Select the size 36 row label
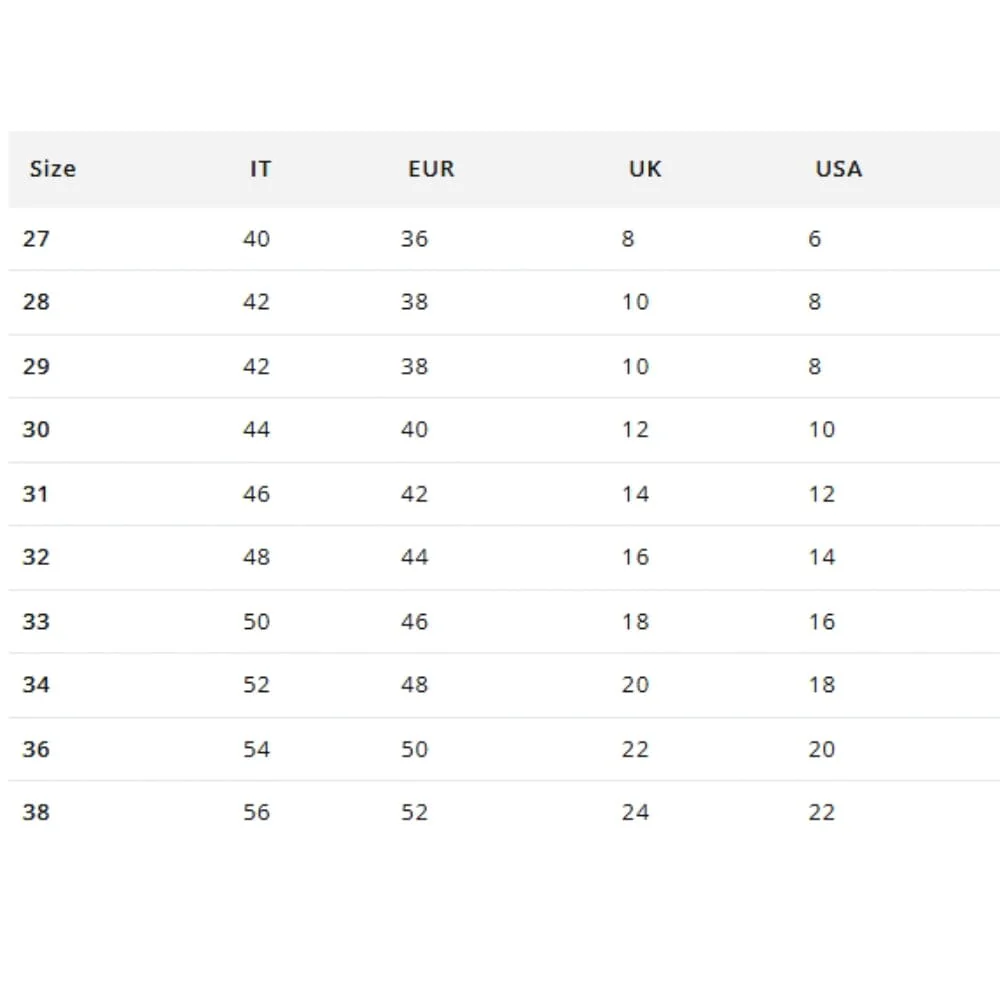 click(36, 749)
